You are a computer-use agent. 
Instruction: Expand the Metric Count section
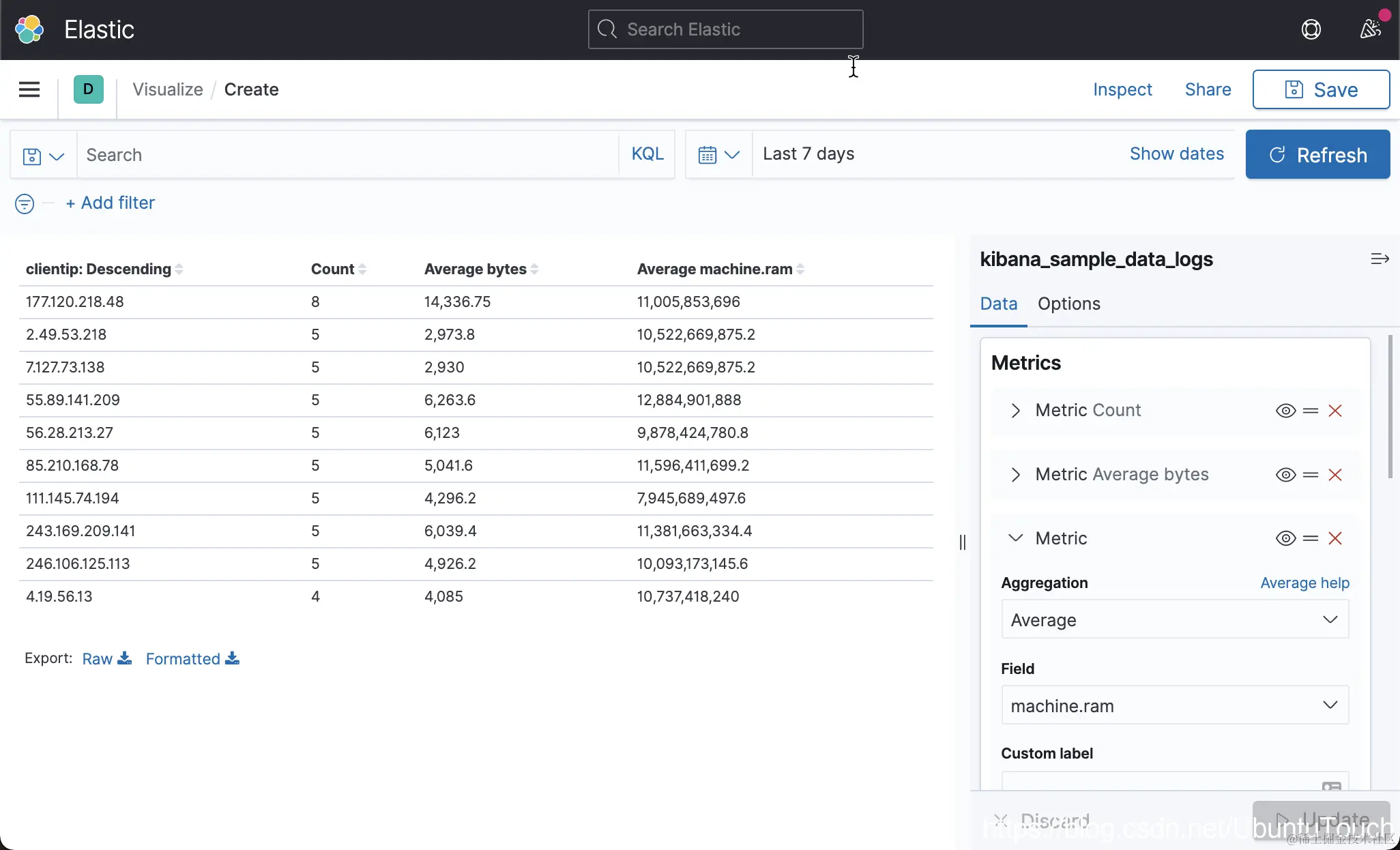1015,411
